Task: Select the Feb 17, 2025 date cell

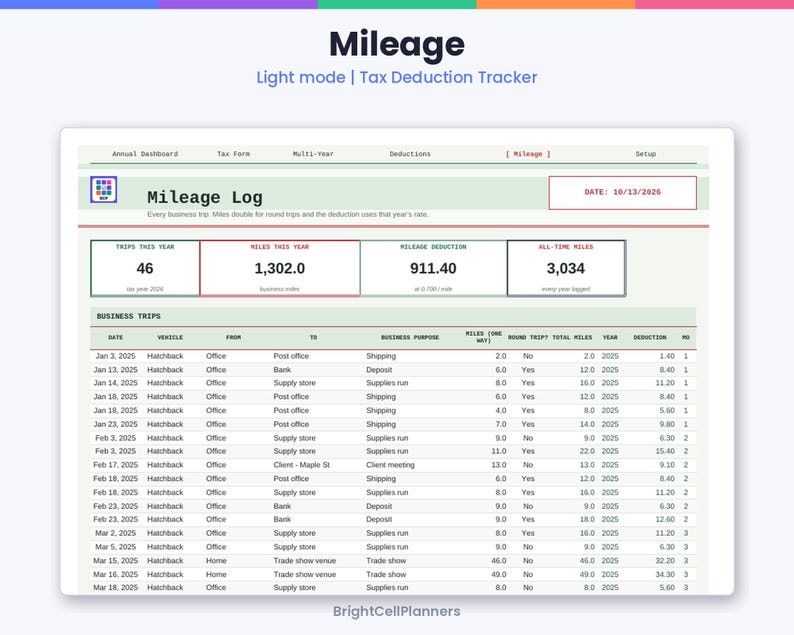Action: coord(115,465)
